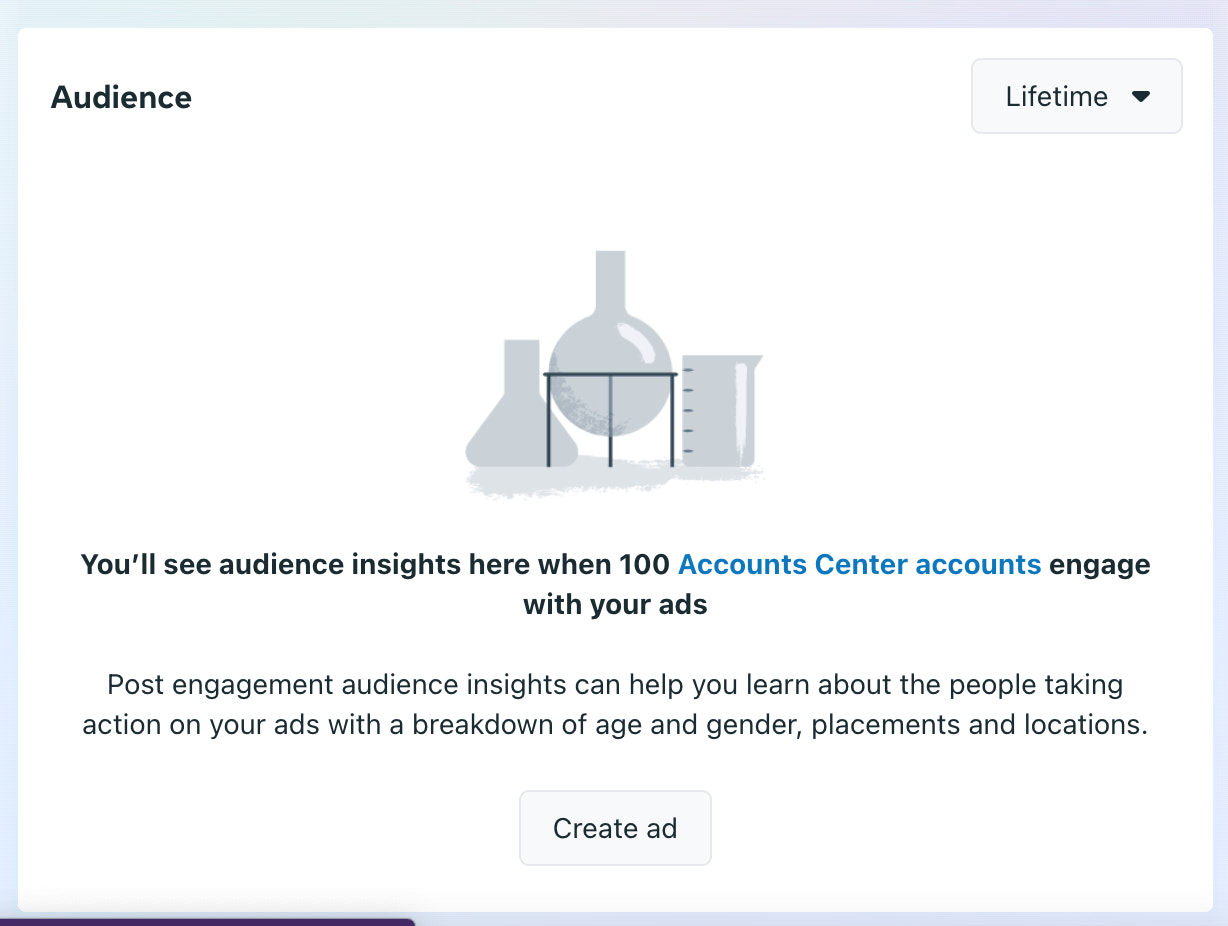The image size is (1228, 926).
Task: Click the neck of the round flask
Action: tap(610, 285)
